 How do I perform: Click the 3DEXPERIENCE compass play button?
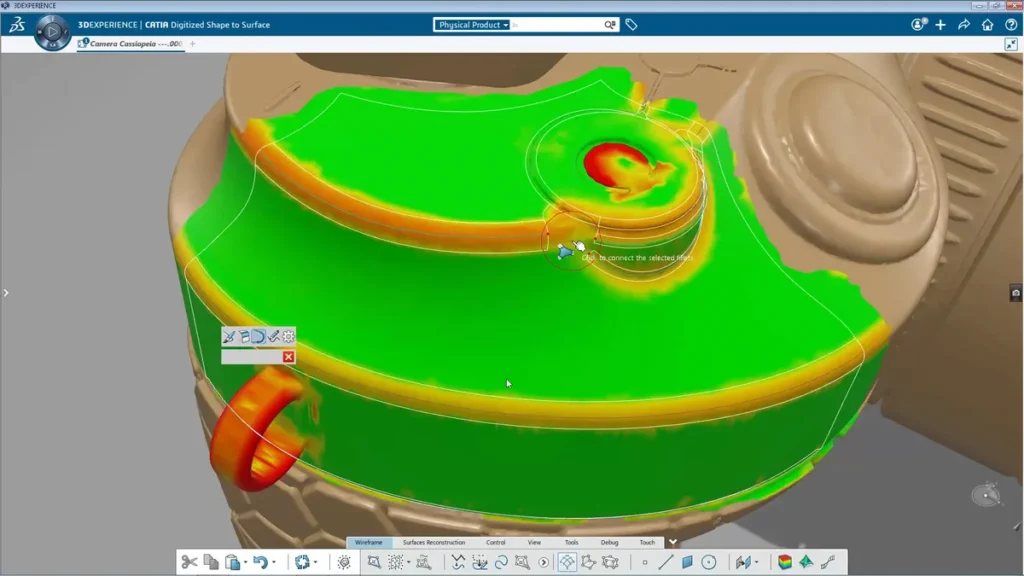(x=52, y=31)
